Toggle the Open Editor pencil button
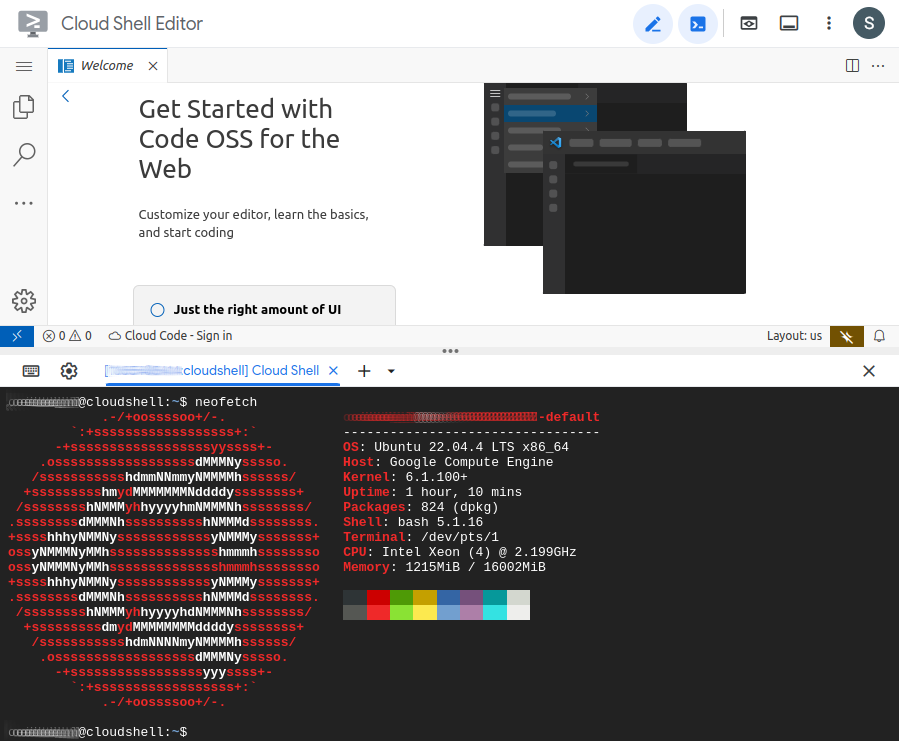The height and width of the screenshot is (741, 899). coord(652,24)
